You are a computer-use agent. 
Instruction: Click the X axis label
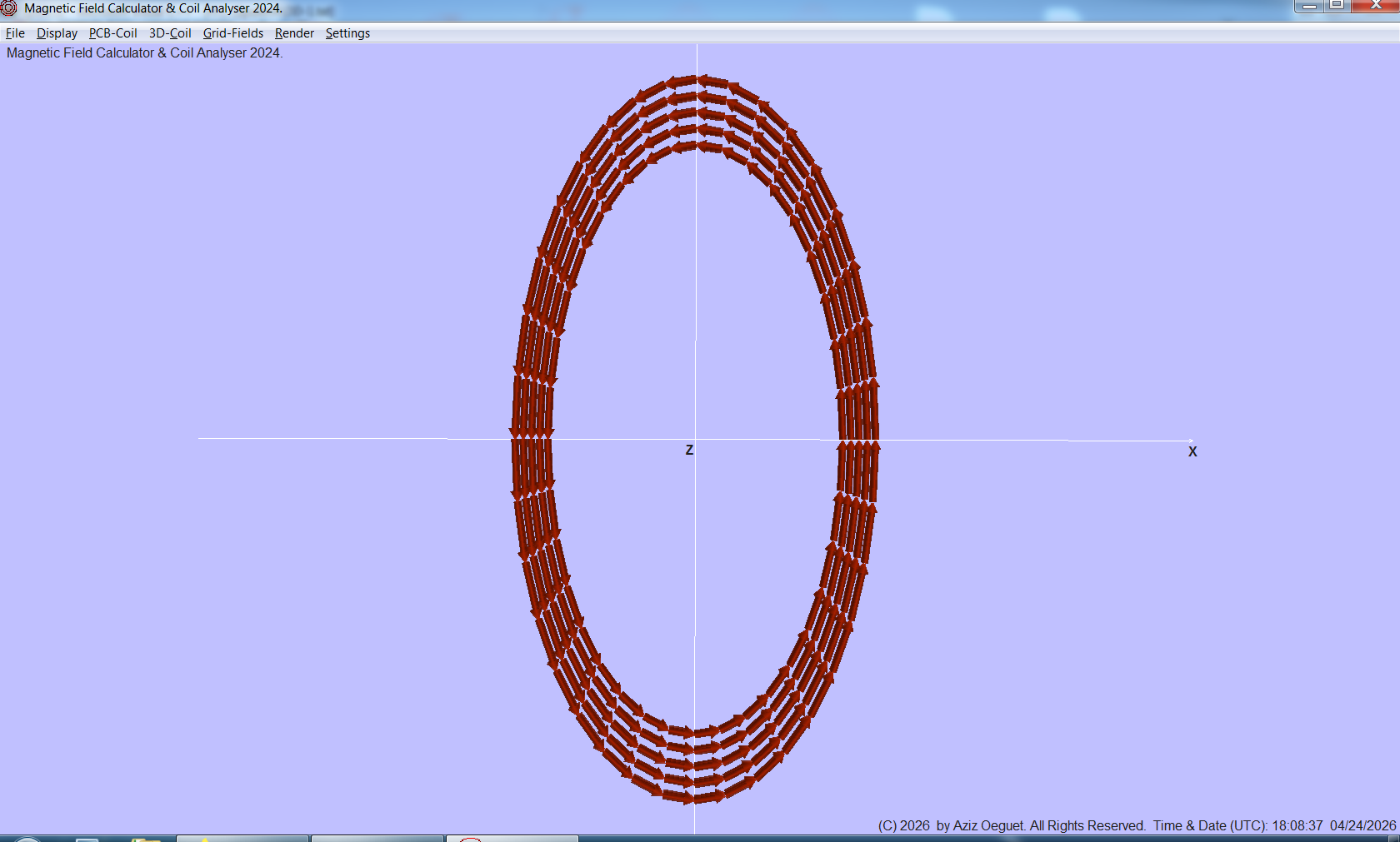(x=1192, y=451)
